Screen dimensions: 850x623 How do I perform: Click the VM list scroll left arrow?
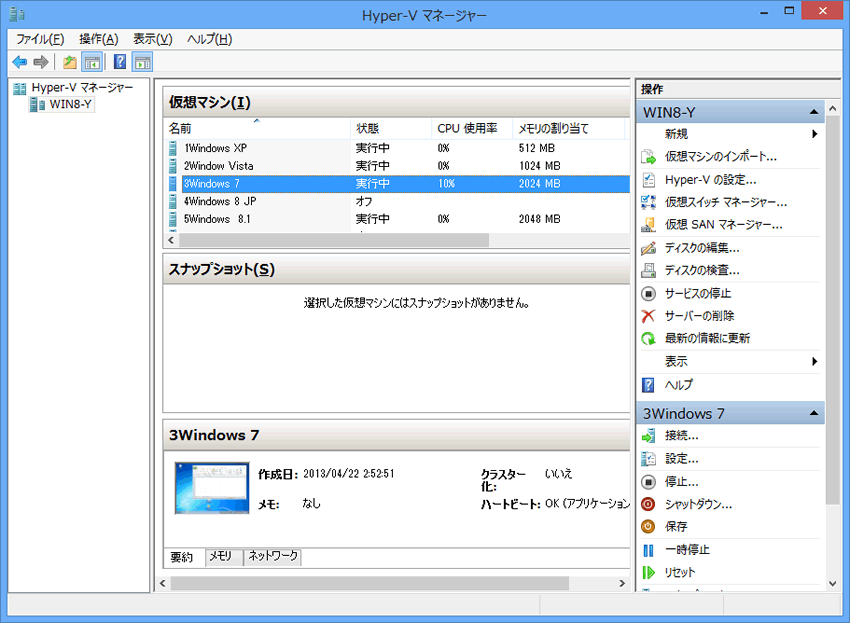tap(171, 240)
